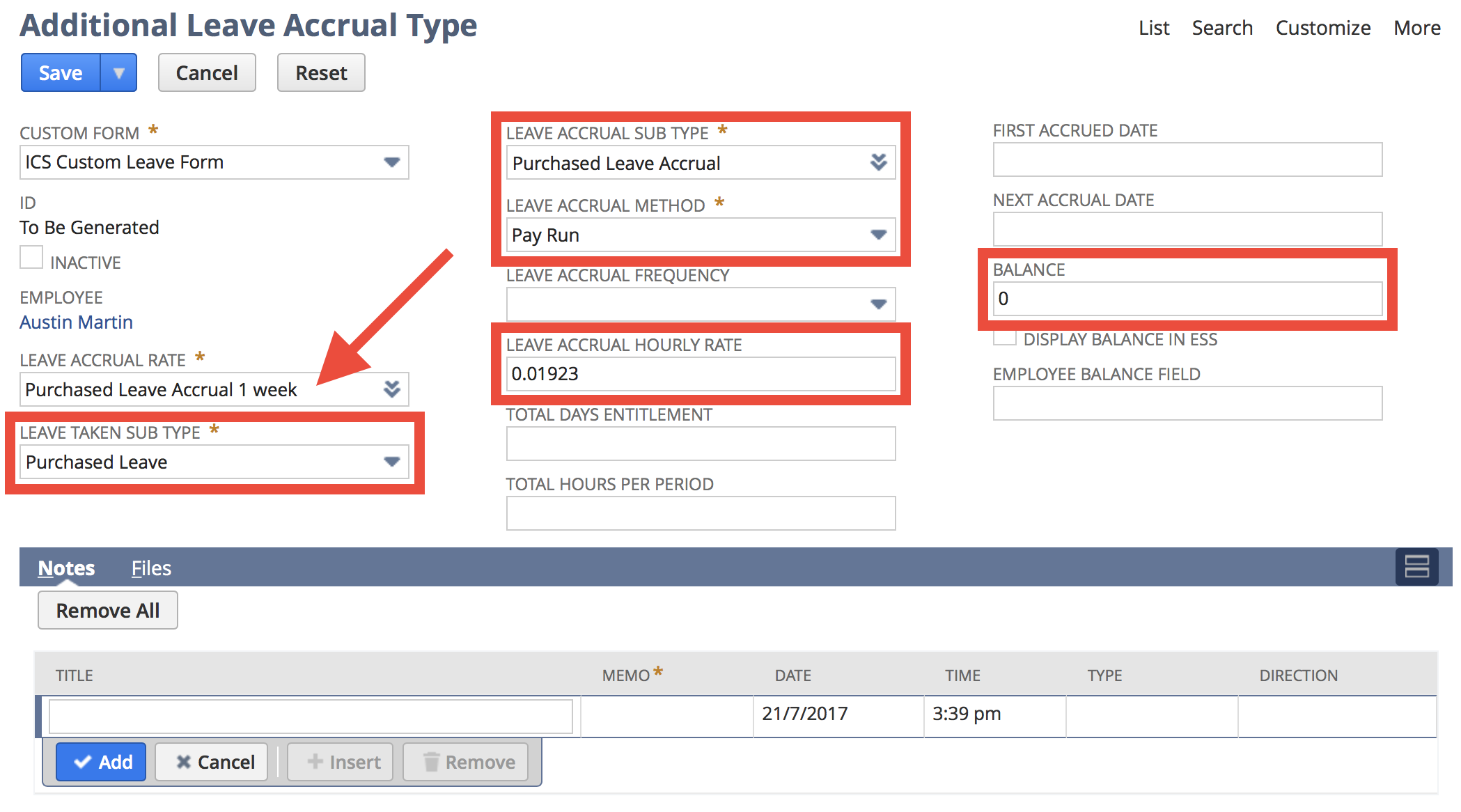The image size is (1461, 812).
Task: Open the Purchased Leave Accrual record via double-chevron
Action: 879,162
